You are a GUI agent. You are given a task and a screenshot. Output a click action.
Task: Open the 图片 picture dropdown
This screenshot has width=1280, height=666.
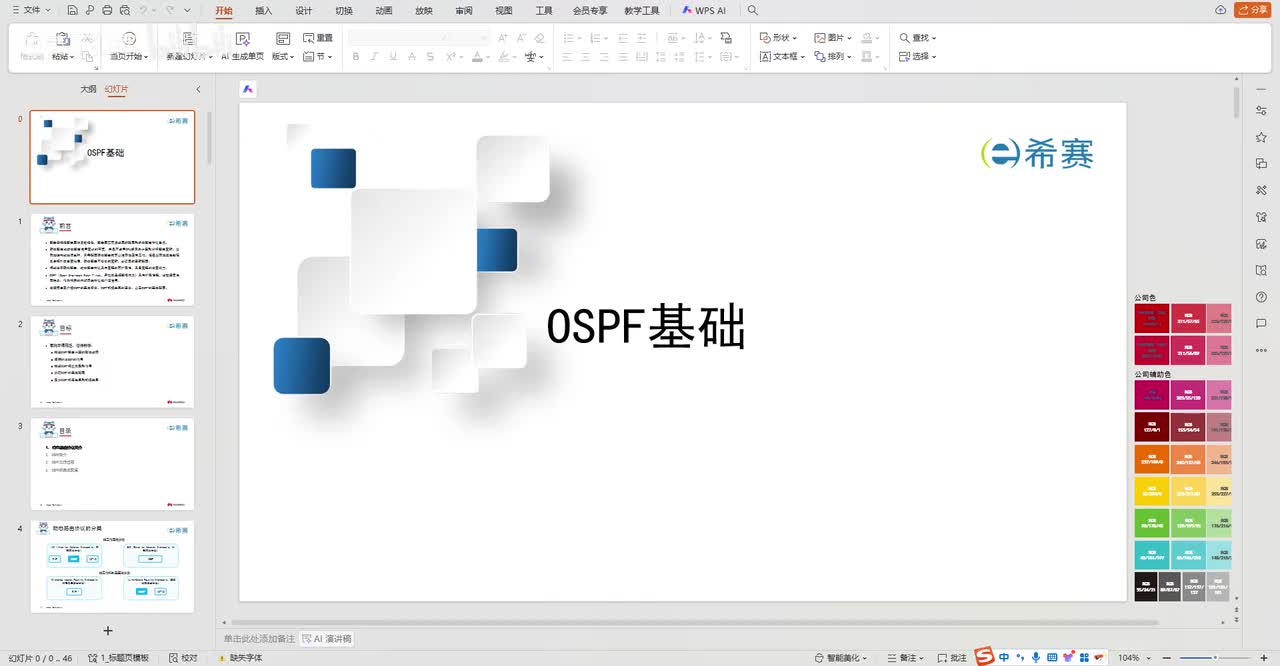pyautogui.click(x=833, y=38)
